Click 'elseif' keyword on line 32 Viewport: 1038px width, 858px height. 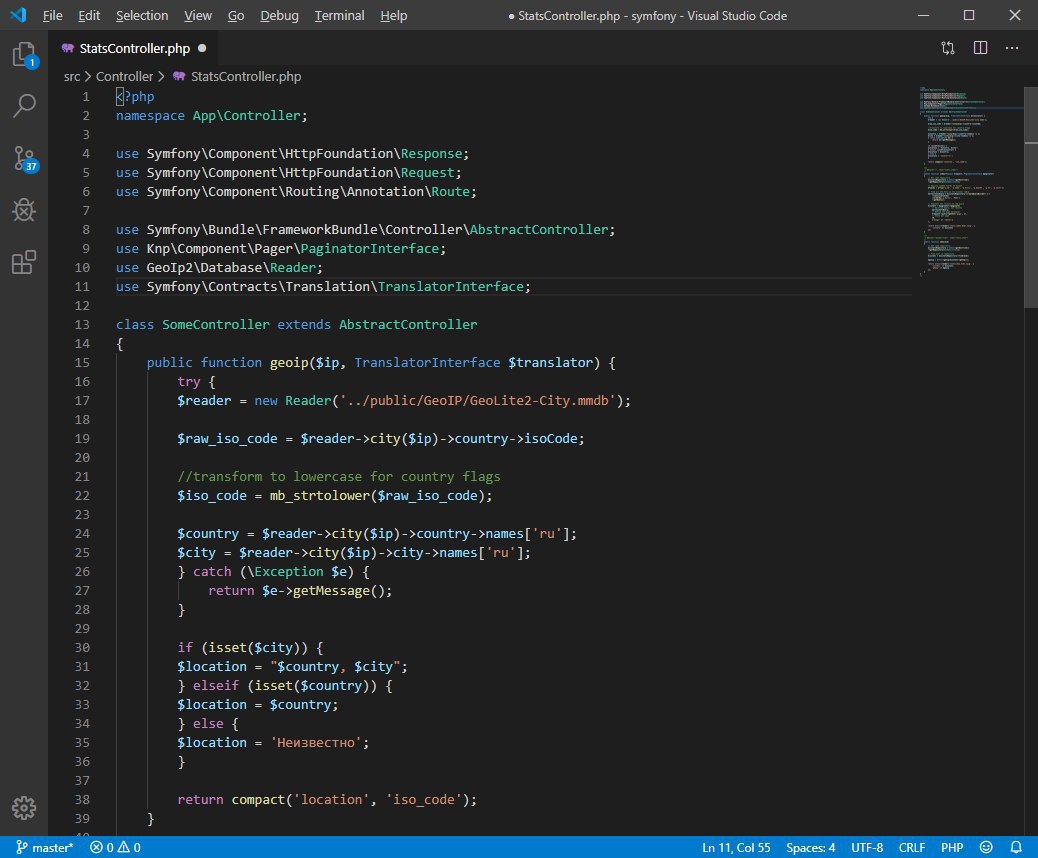[216, 686]
